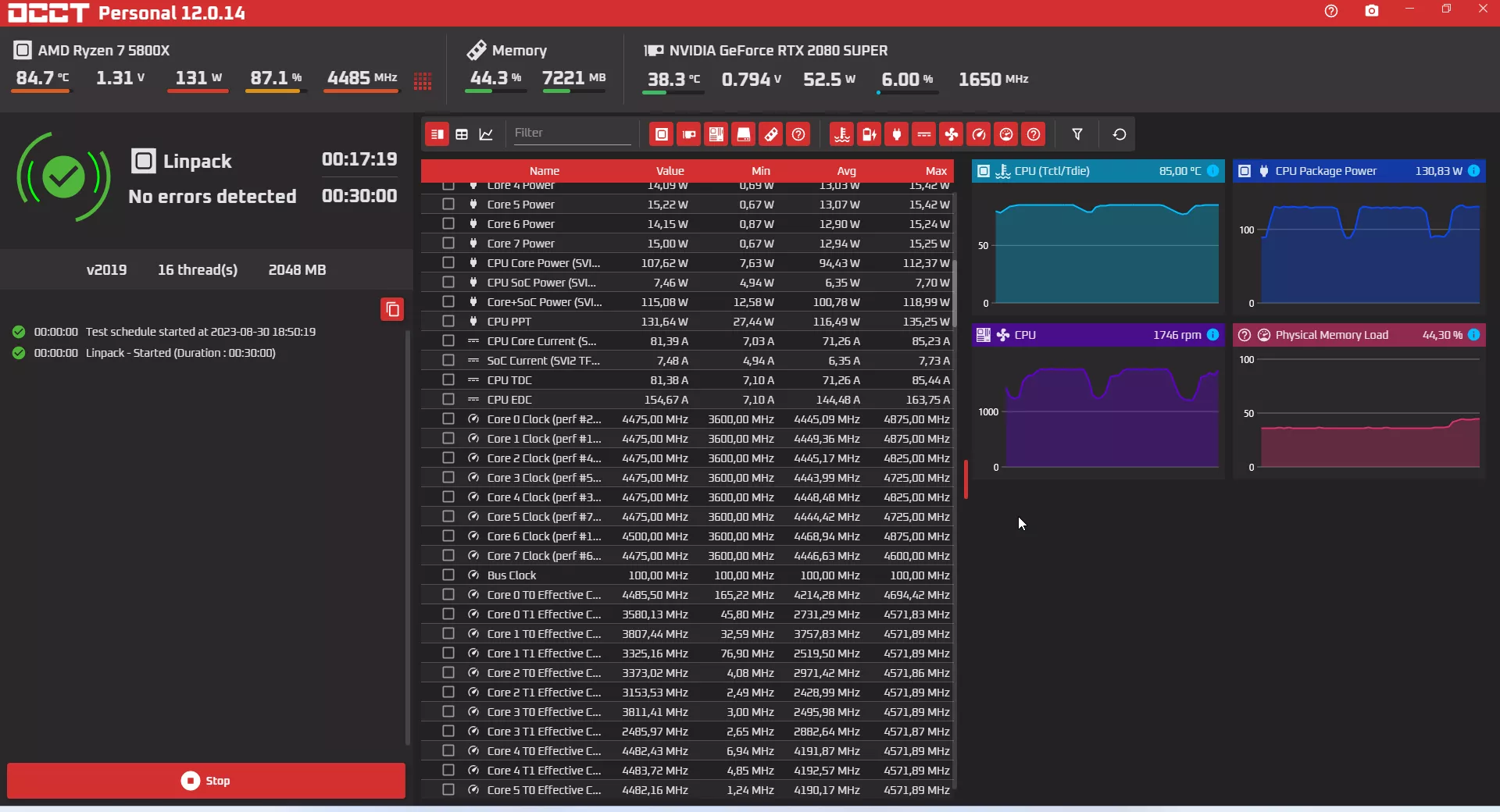
Task: Toggle the storage drive filter icon
Action: 744,134
